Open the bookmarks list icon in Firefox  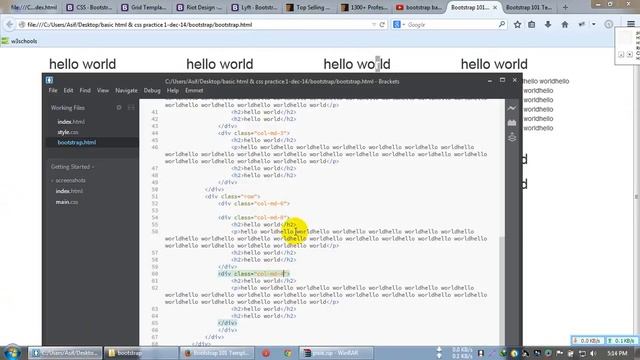tap(531, 24)
